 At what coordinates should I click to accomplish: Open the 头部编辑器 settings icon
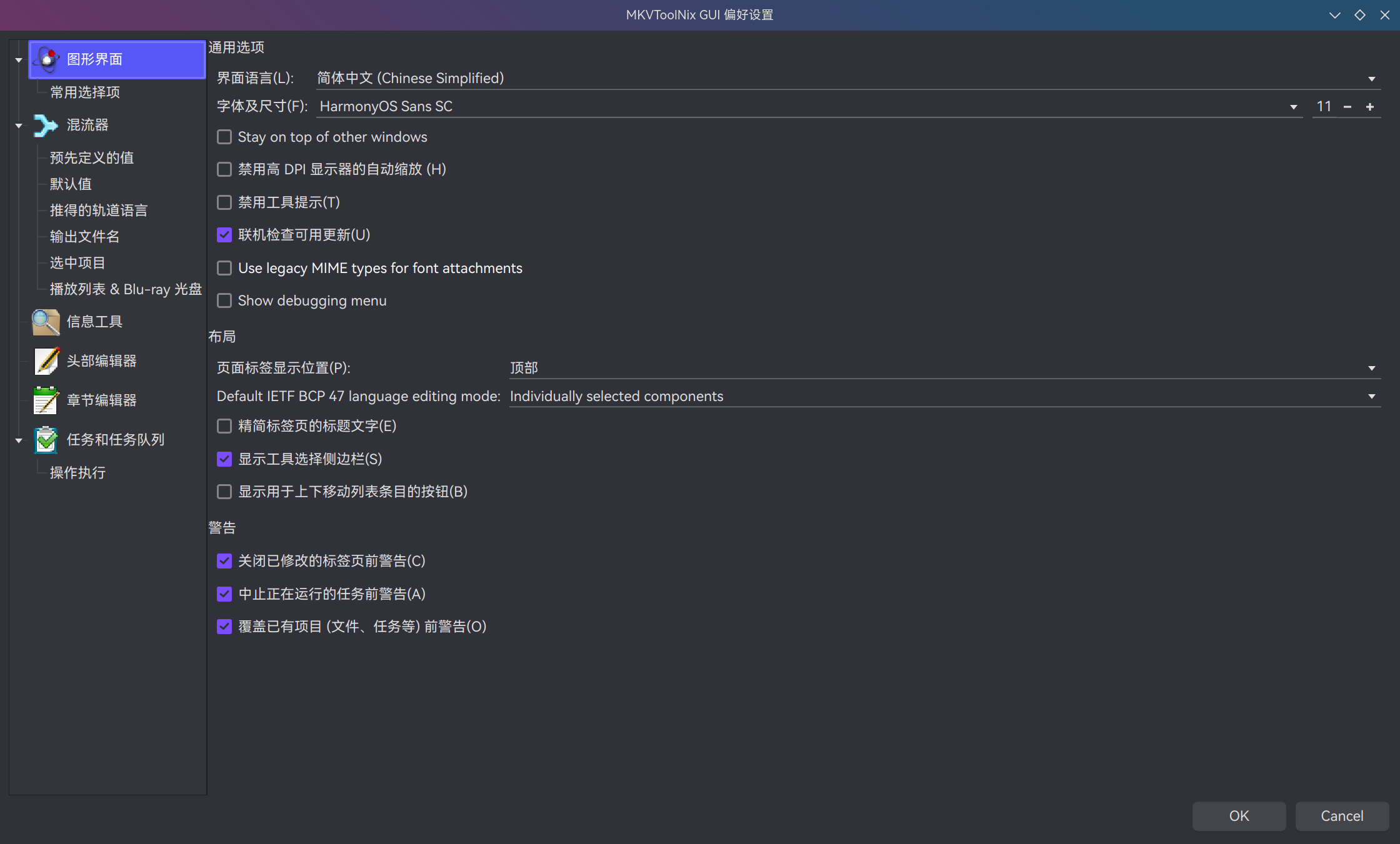click(46, 361)
